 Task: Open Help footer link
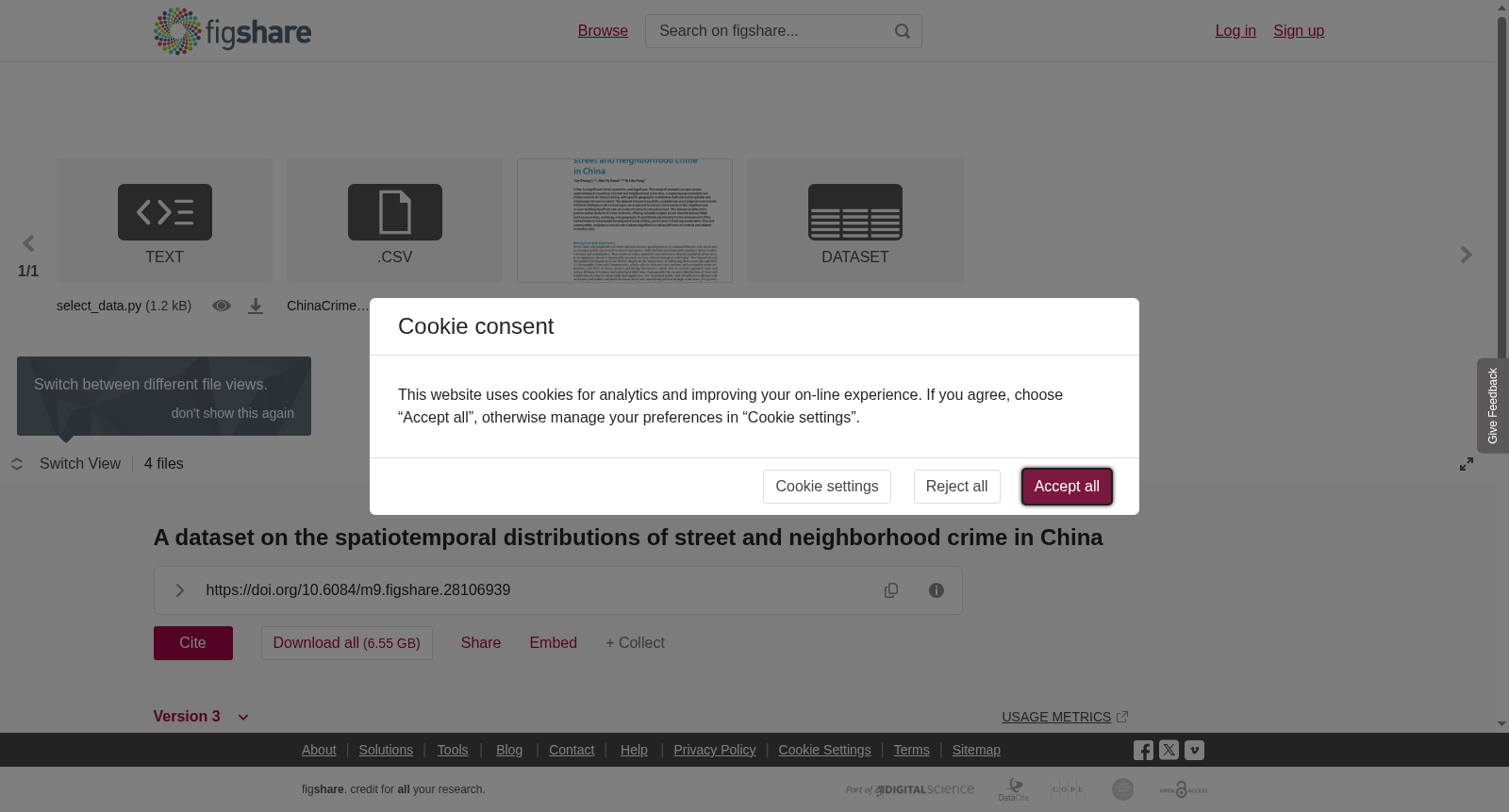pyautogui.click(x=634, y=750)
